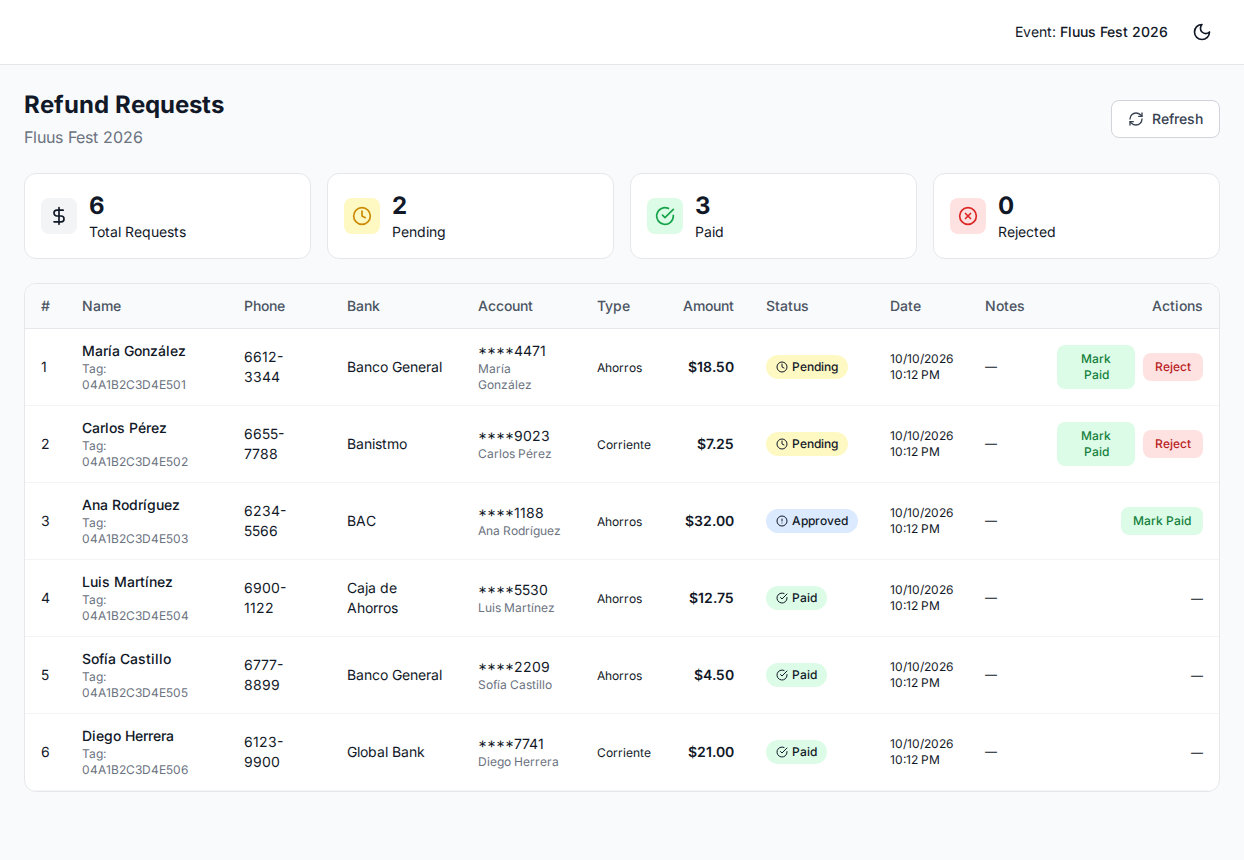Click phone number 6123-9900
Image resolution: width=1244 pixels, height=860 pixels.
point(264,752)
